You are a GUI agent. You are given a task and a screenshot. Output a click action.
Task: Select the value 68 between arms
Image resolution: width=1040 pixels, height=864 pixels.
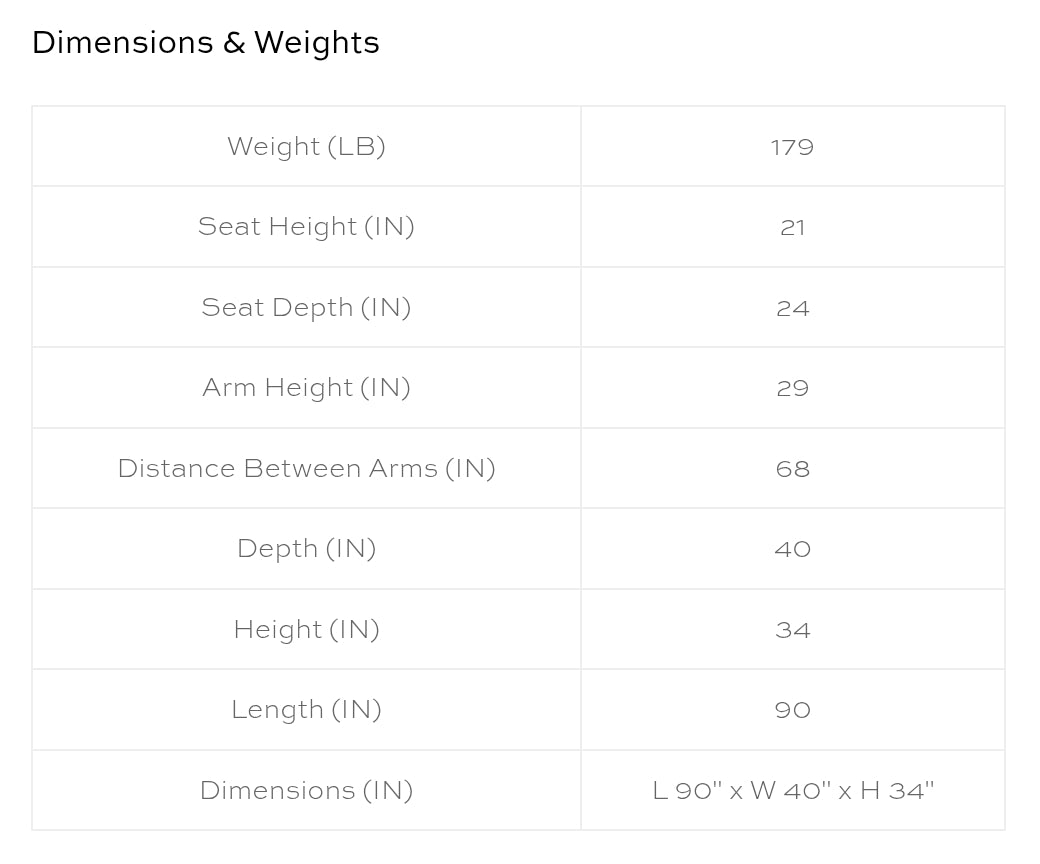(x=792, y=469)
